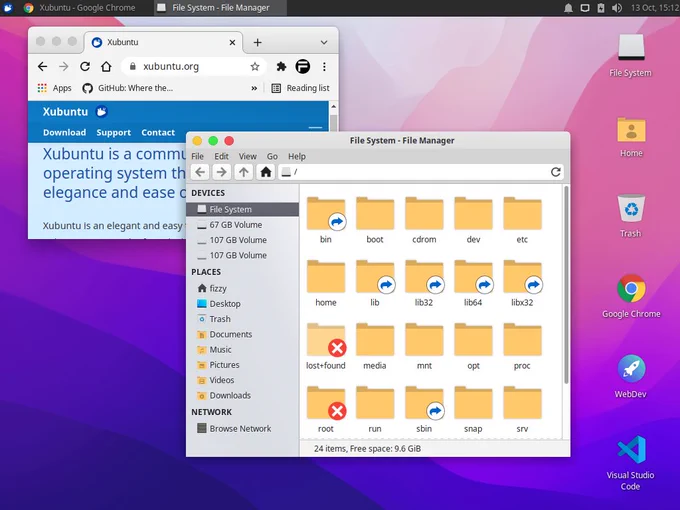Click the File Manager location path field
680x510 pixels.
[x=413, y=172]
